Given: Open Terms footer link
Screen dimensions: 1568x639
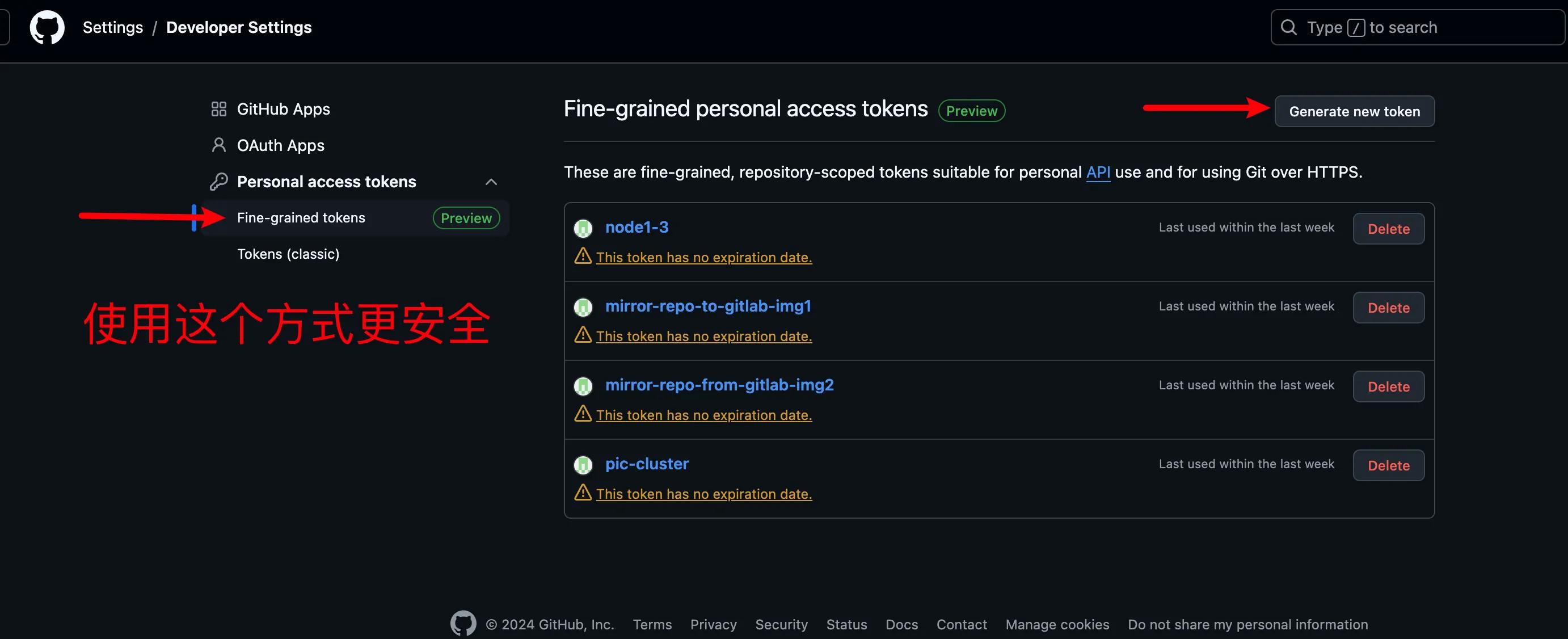Looking at the screenshot, I should [652, 624].
